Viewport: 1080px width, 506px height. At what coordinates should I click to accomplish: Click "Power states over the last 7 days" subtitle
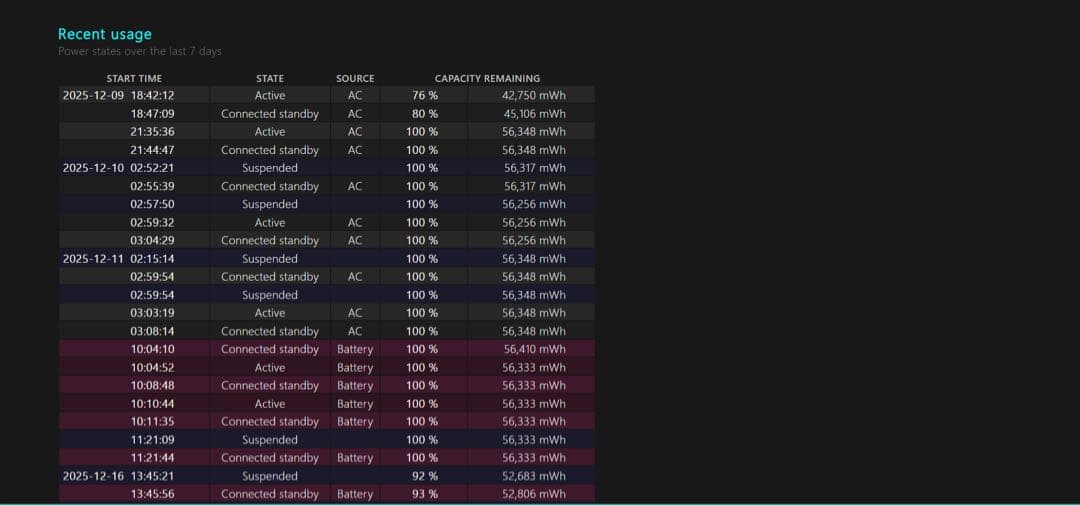coord(140,51)
